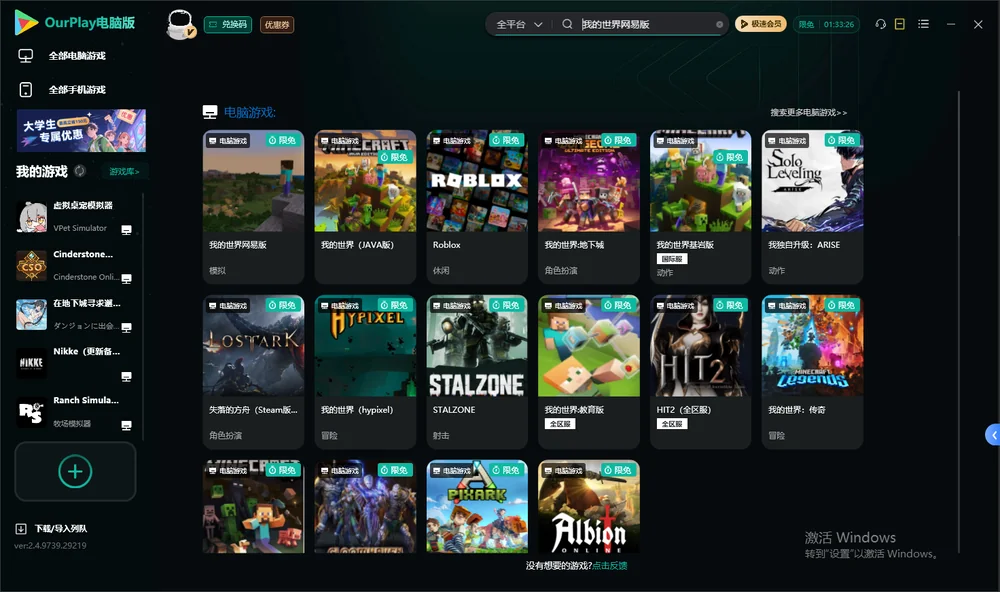
Task: Click 国际服 tag on 我的世界基岩版
Action: (x=672, y=258)
